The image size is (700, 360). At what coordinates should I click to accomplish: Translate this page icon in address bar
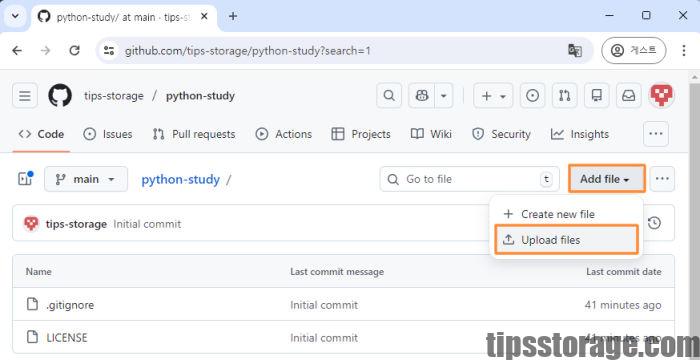(575, 50)
